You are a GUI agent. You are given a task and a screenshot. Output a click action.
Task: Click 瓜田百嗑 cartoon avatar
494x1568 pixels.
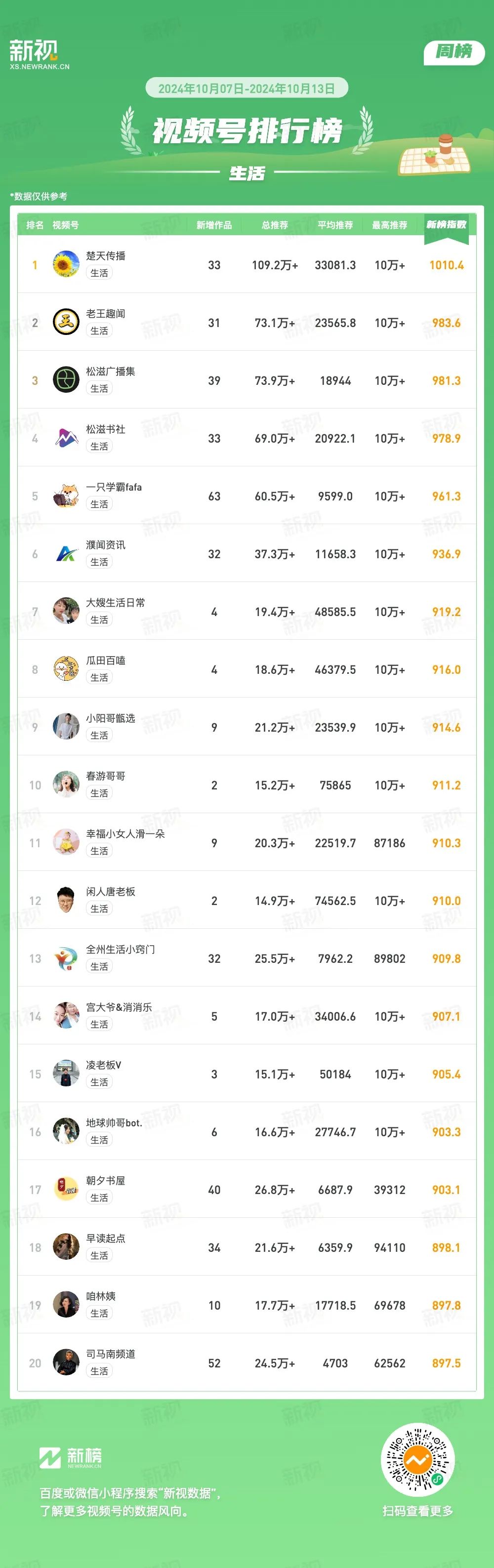(x=66, y=669)
